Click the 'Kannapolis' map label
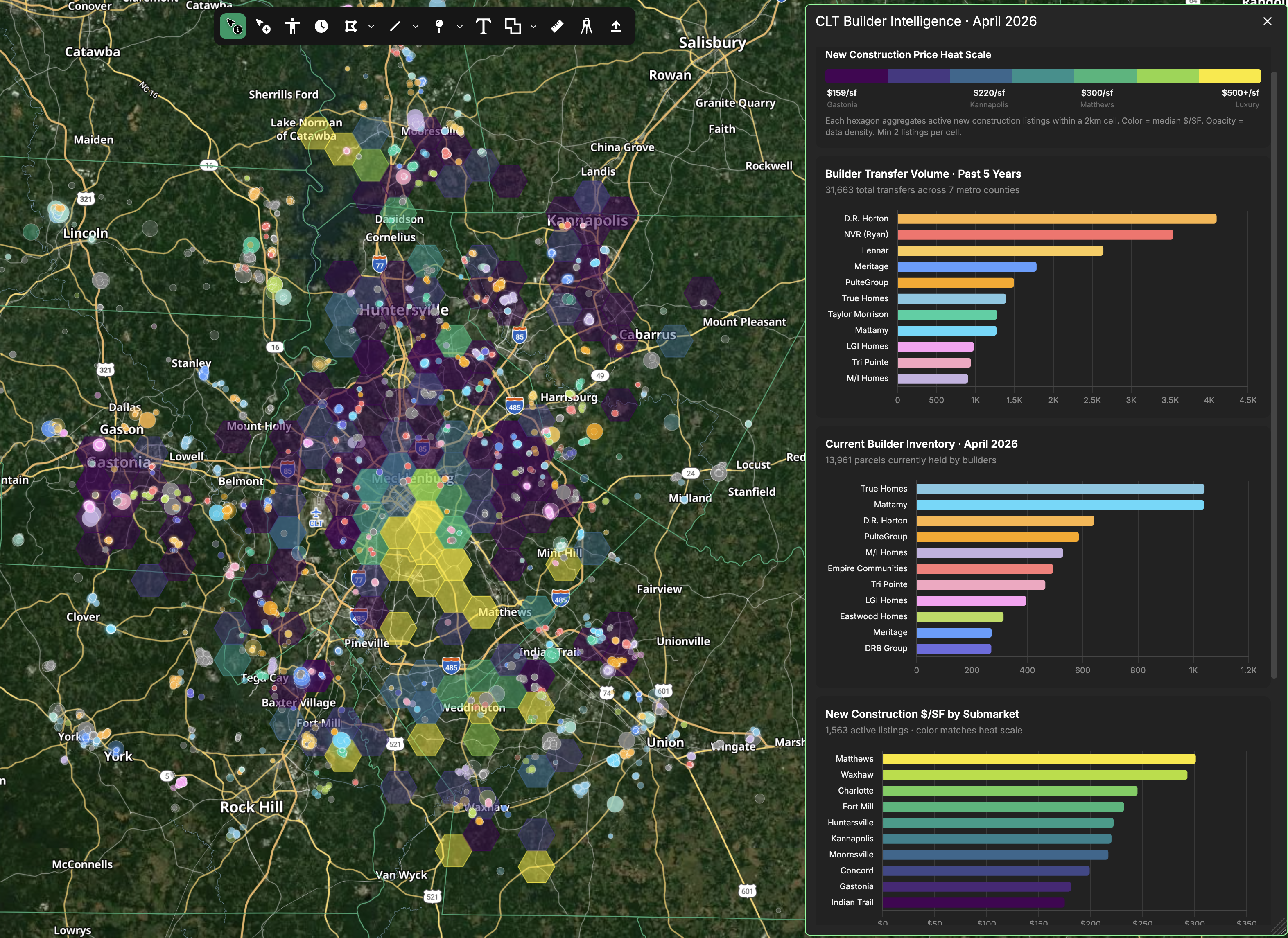 [587, 220]
